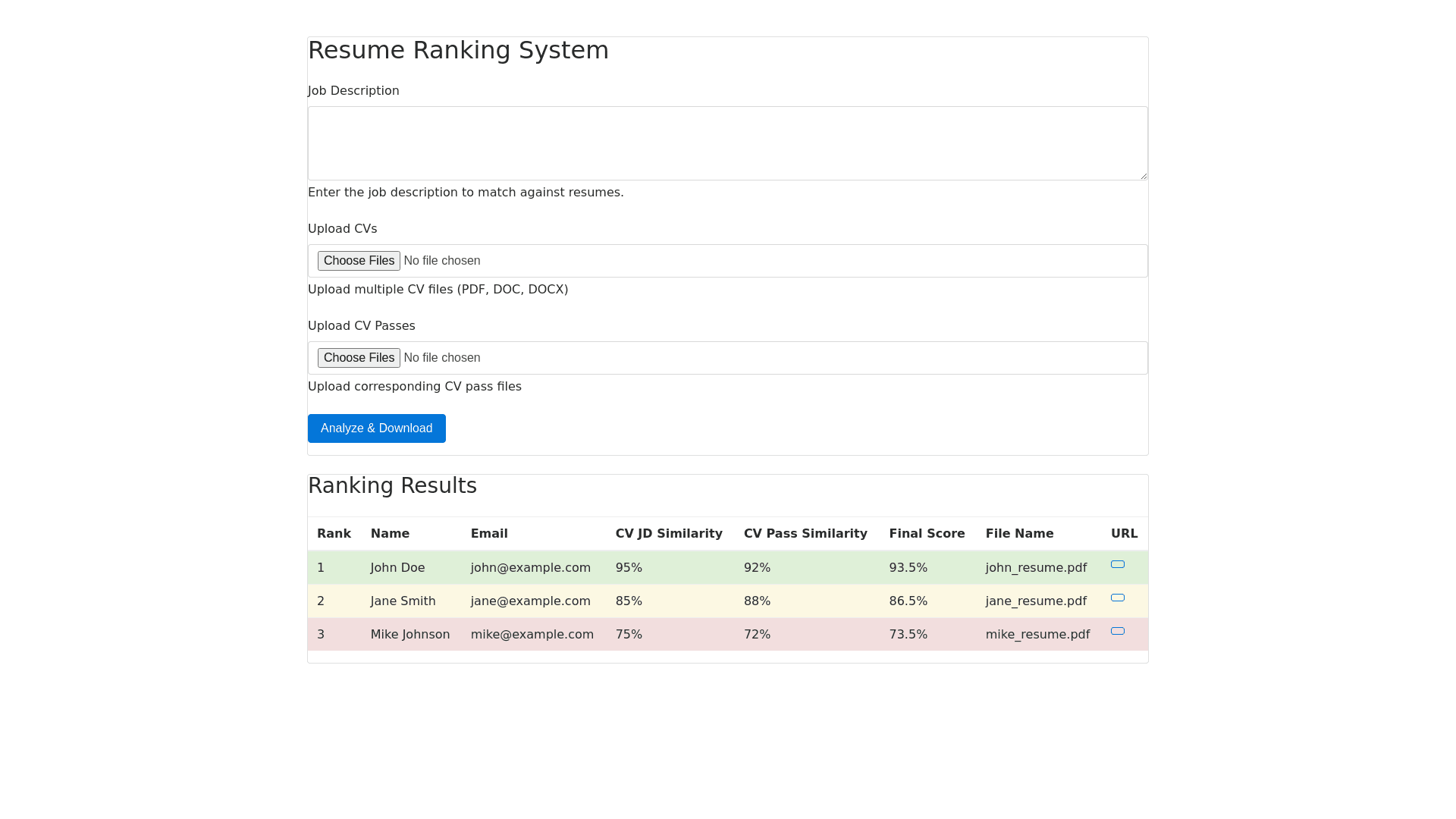This screenshot has height=819, width=1456.
Task: Click the Upload CV Passes label
Action: (x=361, y=326)
